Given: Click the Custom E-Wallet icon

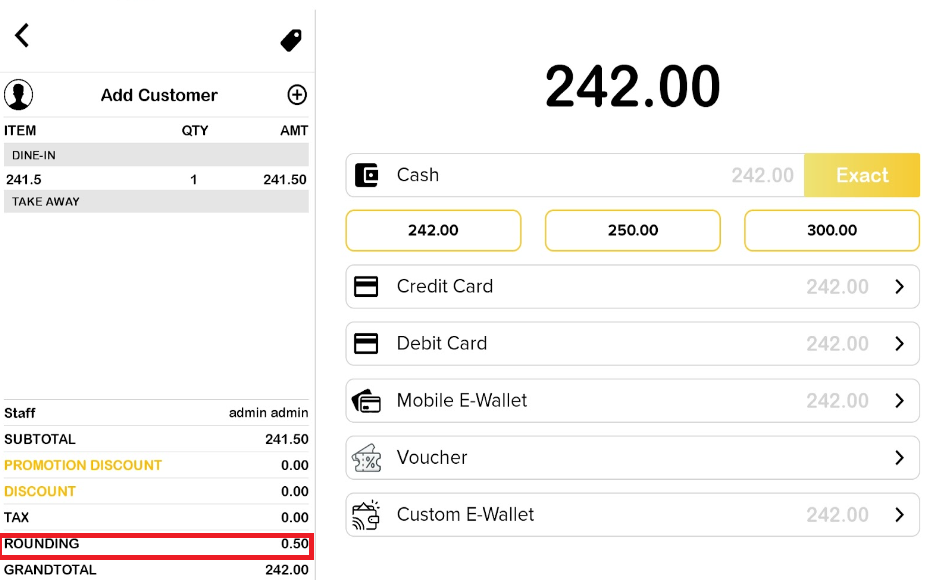Looking at the screenshot, I should point(367,515).
